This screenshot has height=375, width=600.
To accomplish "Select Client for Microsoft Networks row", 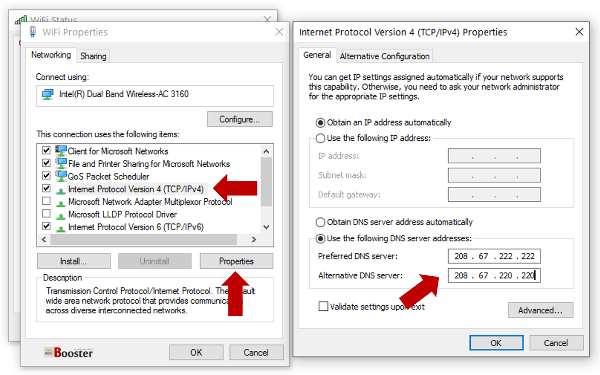I will pyautogui.click(x=118, y=151).
